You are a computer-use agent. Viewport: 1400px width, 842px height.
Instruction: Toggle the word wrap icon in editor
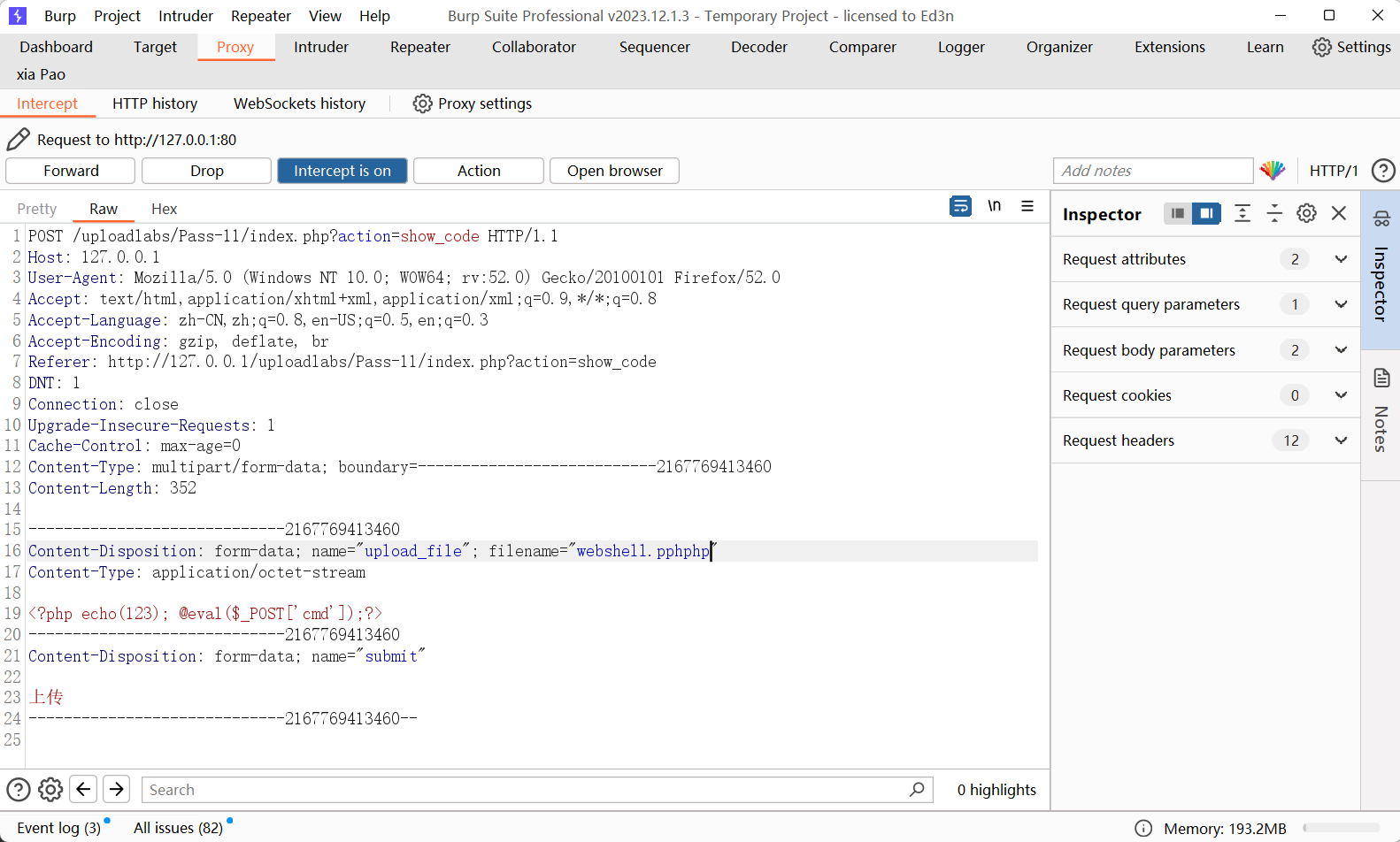coord(960,206)
